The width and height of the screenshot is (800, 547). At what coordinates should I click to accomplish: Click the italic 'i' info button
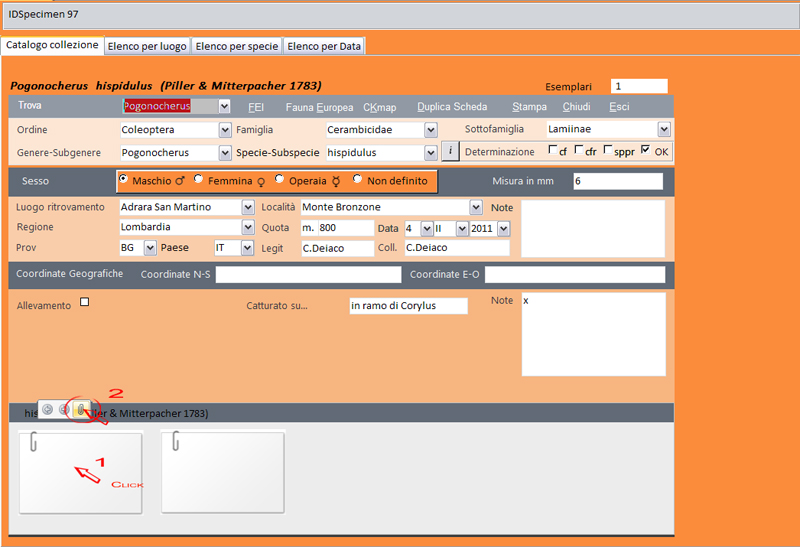(450, 151)
